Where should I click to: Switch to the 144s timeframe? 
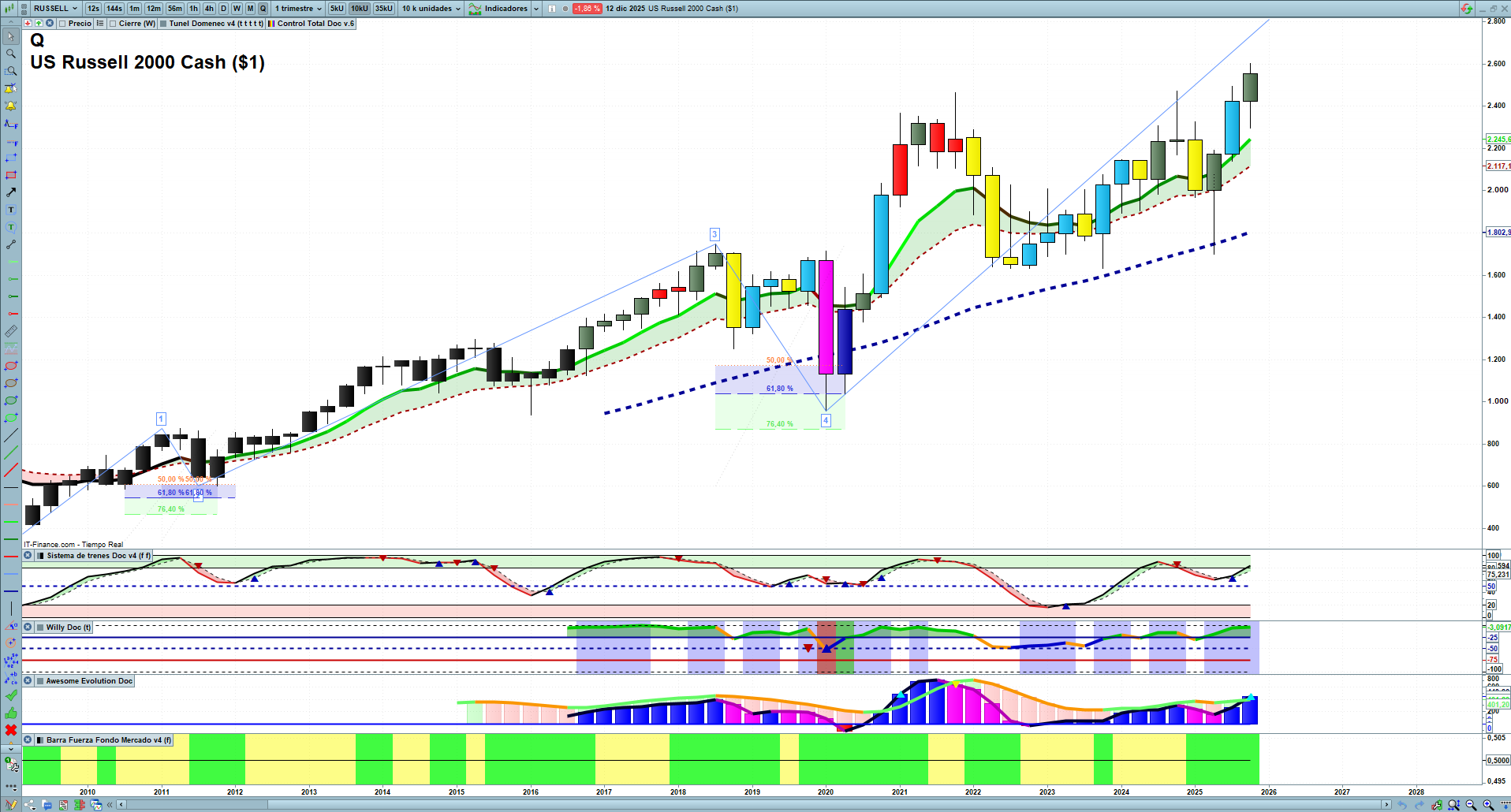(x=114, y=9)
